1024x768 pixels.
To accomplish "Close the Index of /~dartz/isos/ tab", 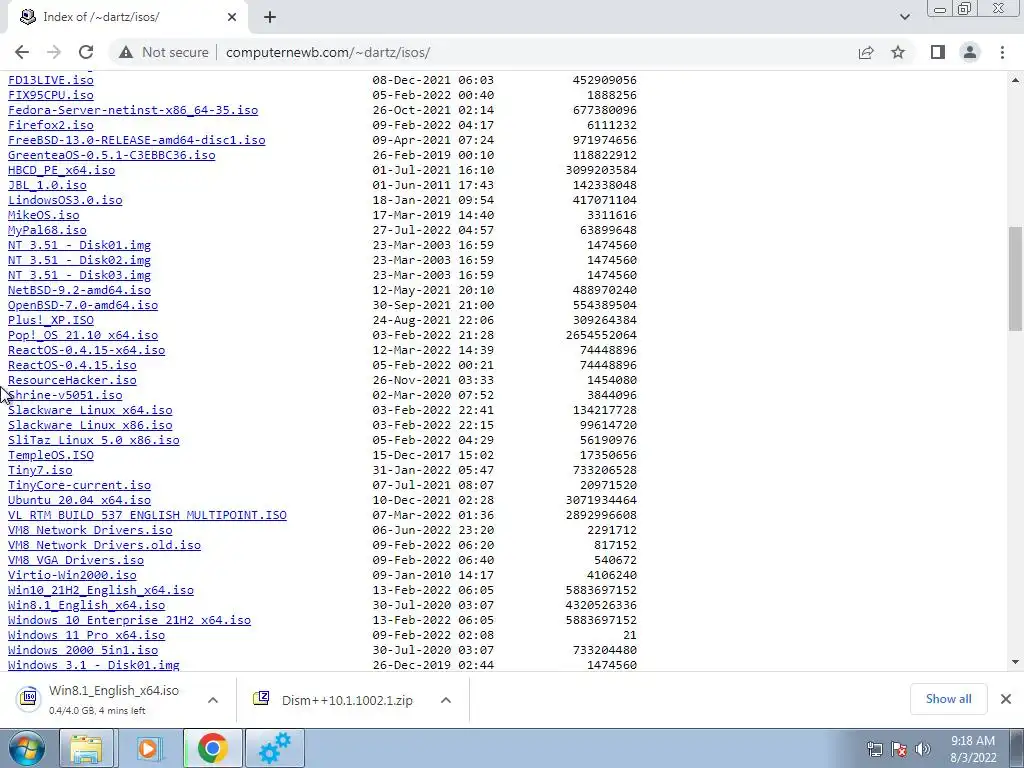I will point(232,17).
